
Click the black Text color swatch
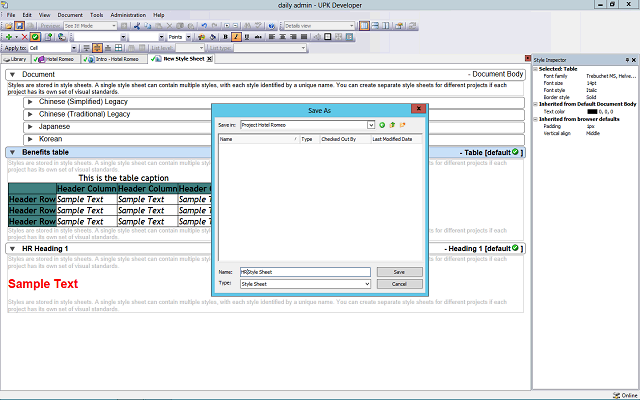pyautogui.click(x=592, y=111)
